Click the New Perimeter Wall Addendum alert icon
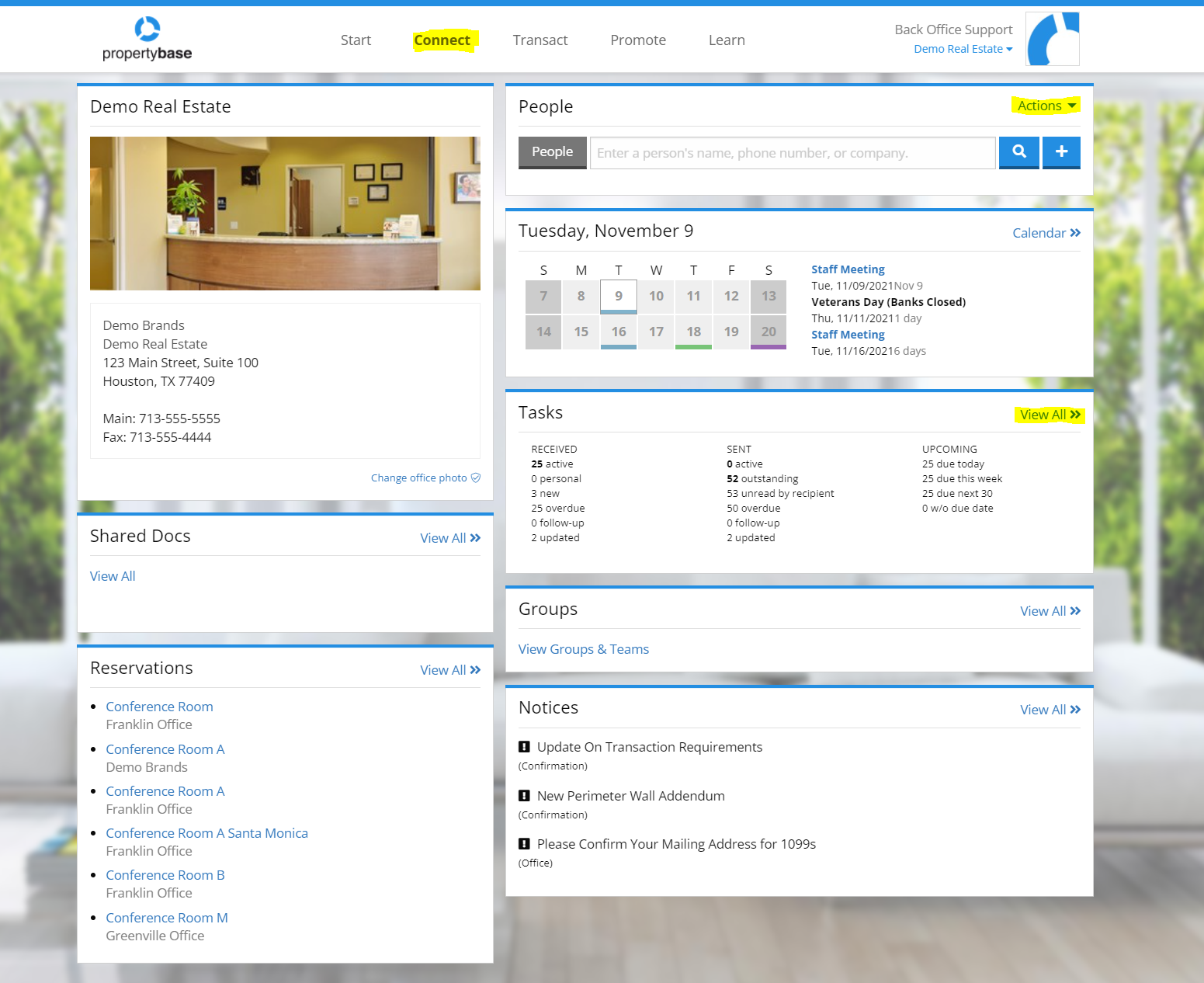Viewport: 1204px width, 983px height. click(524, 796)
